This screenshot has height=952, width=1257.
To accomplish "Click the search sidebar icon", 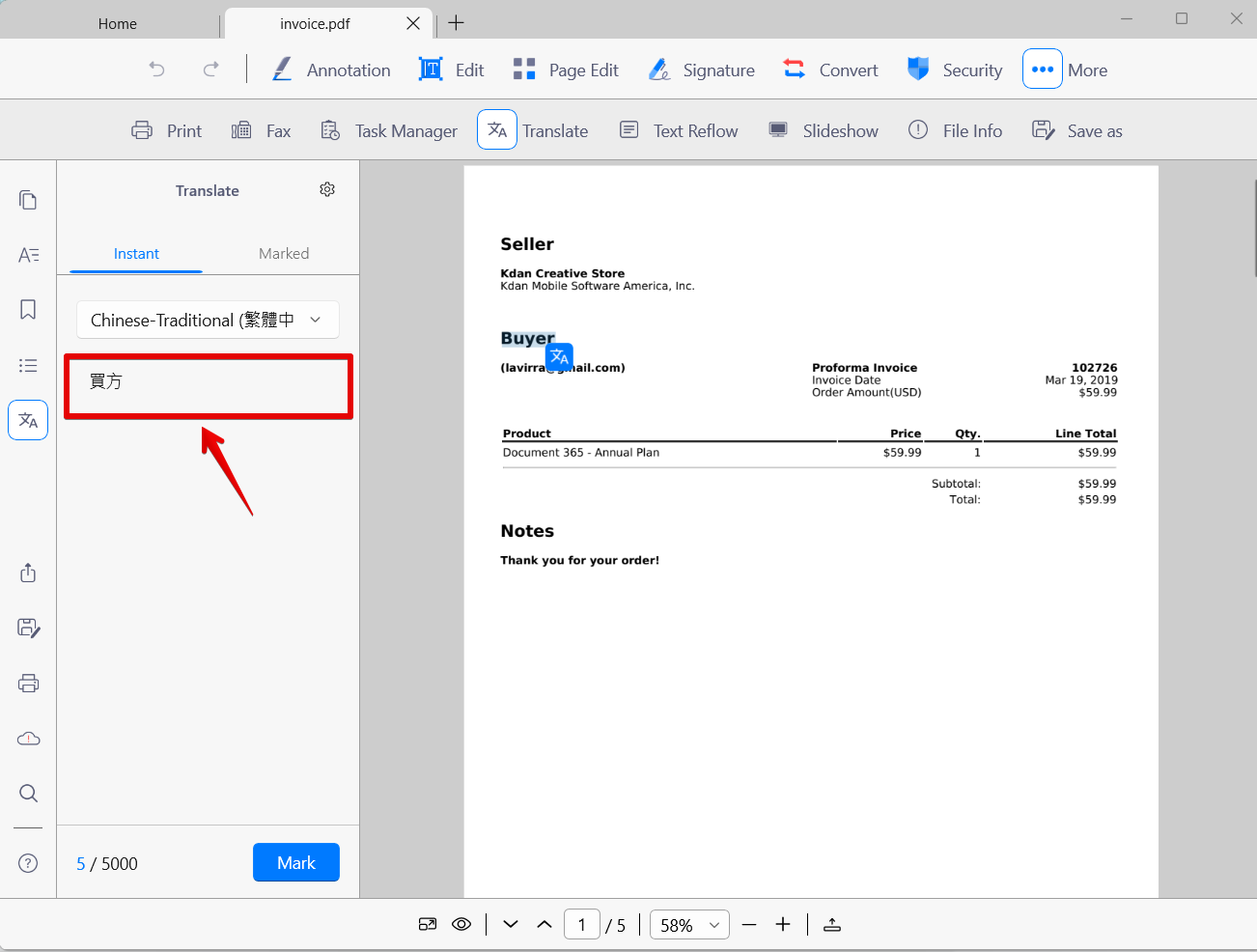I will (28, 793).
